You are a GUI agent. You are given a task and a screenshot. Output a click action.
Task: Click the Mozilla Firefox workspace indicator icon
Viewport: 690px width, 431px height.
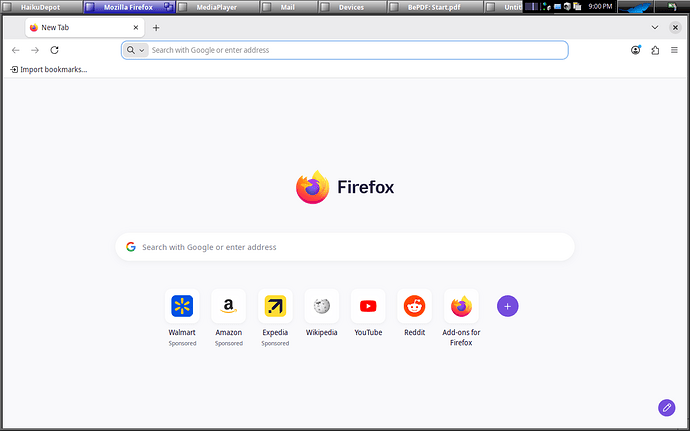click(x=168, y=7)
